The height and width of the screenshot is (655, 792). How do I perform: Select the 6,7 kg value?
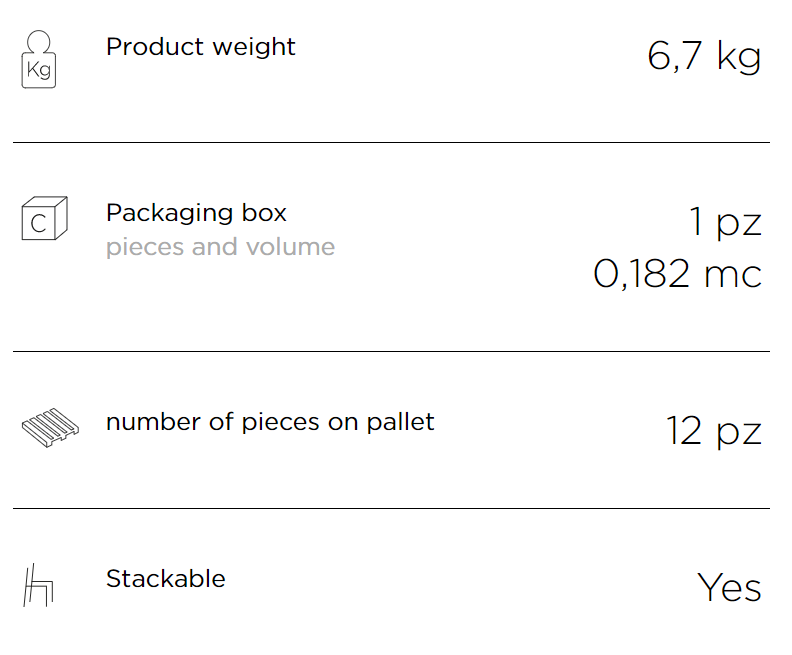coord(704,57)
